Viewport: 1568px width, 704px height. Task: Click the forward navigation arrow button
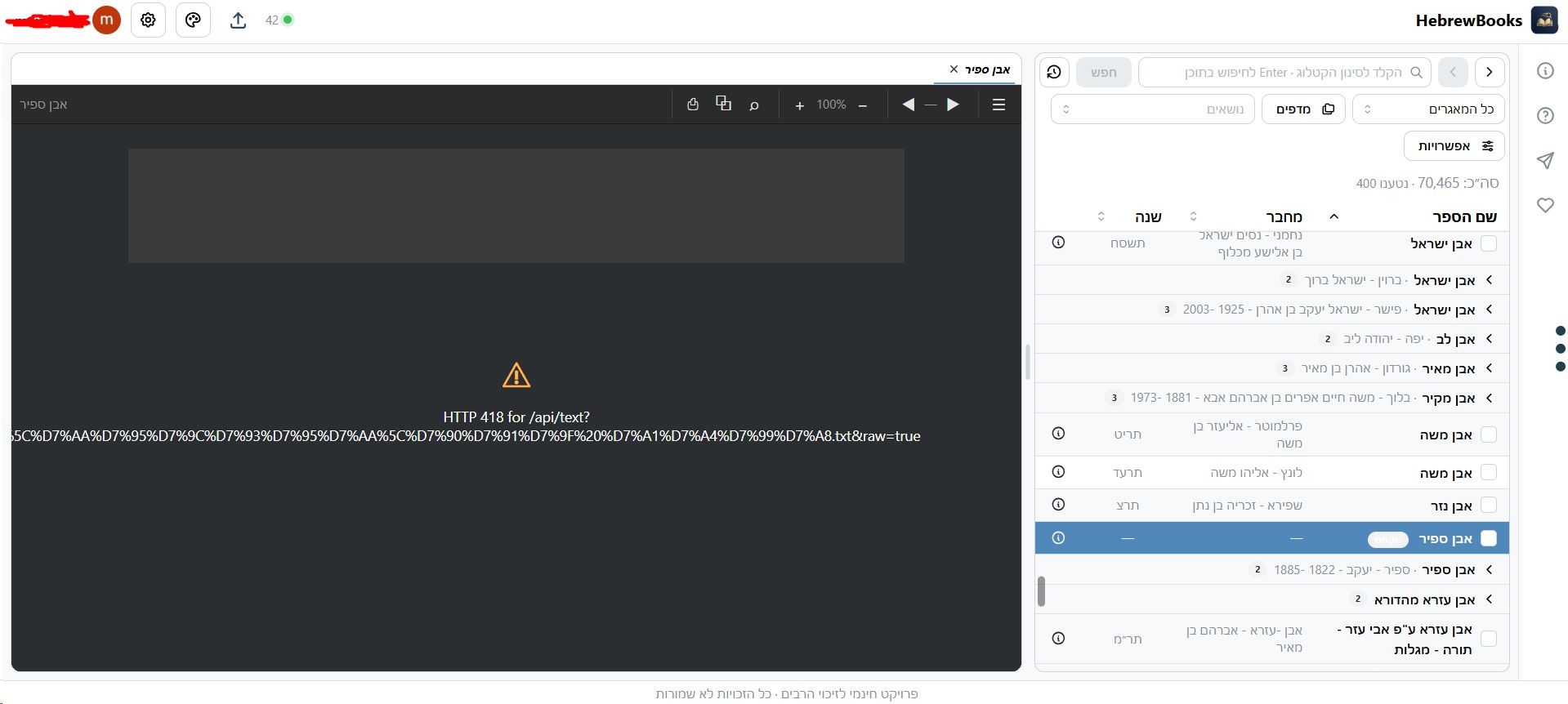1490,72
